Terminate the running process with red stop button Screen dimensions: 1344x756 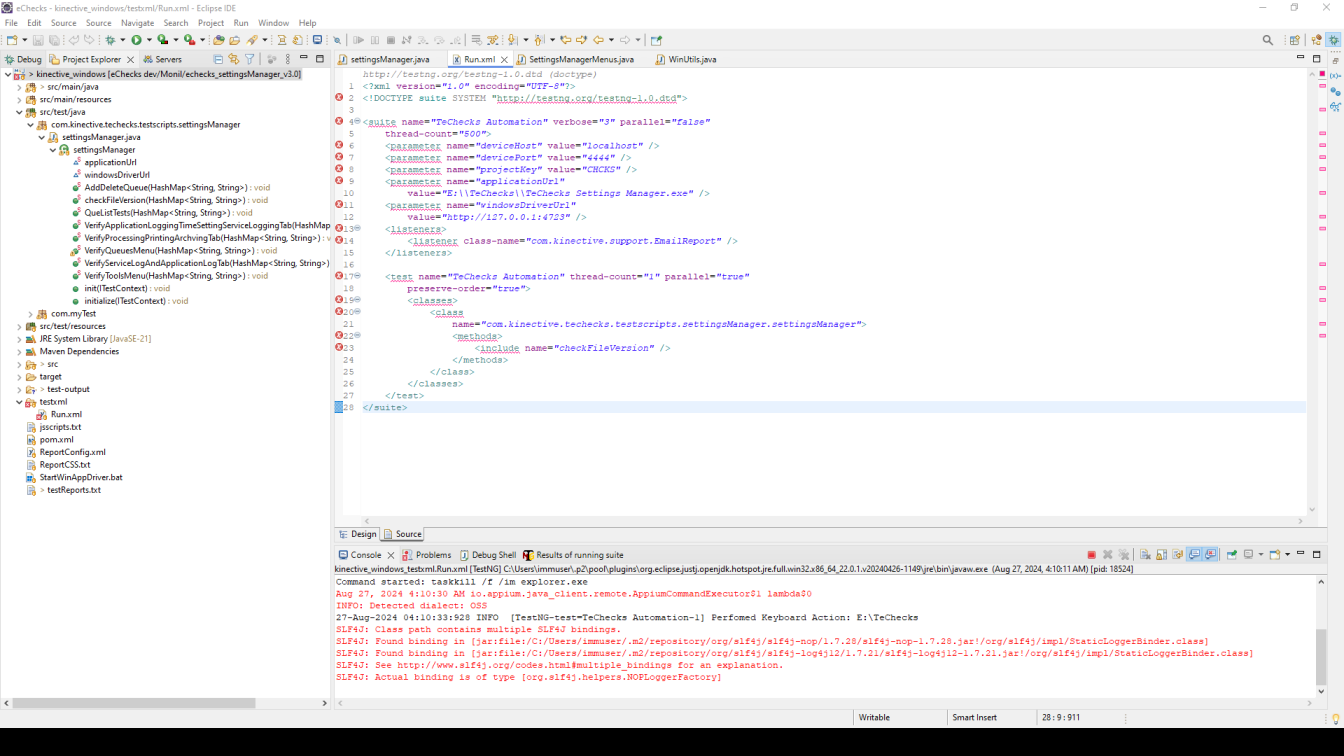(x=1091, y=555)
